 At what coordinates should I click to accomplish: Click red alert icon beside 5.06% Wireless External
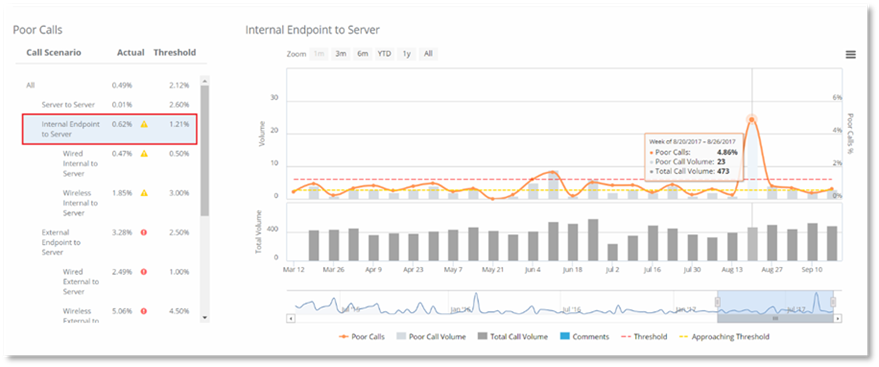[144, 311]
